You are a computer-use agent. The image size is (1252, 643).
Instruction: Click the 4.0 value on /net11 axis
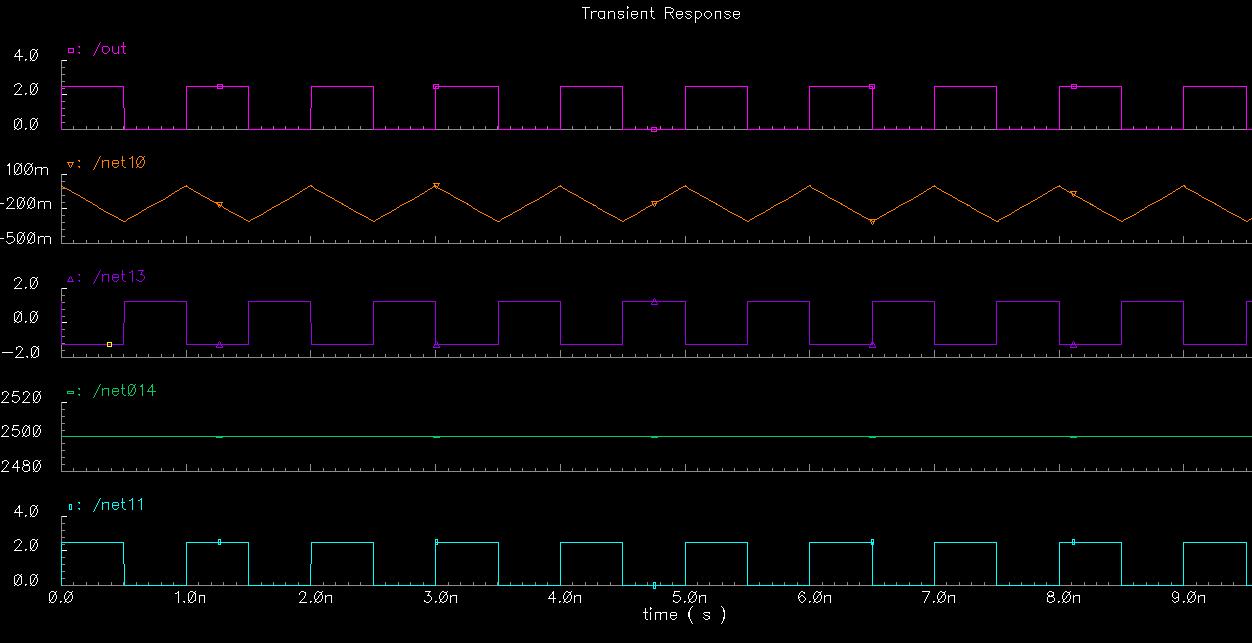[x=27, y=511]
